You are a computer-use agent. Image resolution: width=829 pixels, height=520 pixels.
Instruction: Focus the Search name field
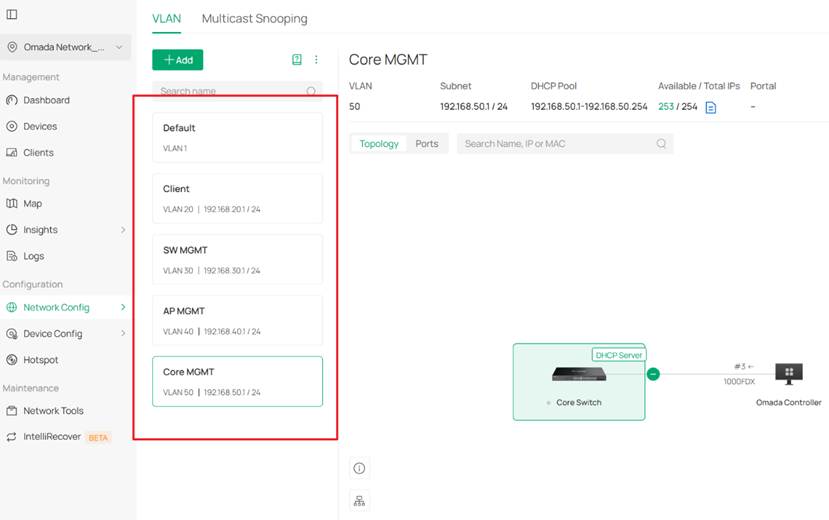[237, 91]
